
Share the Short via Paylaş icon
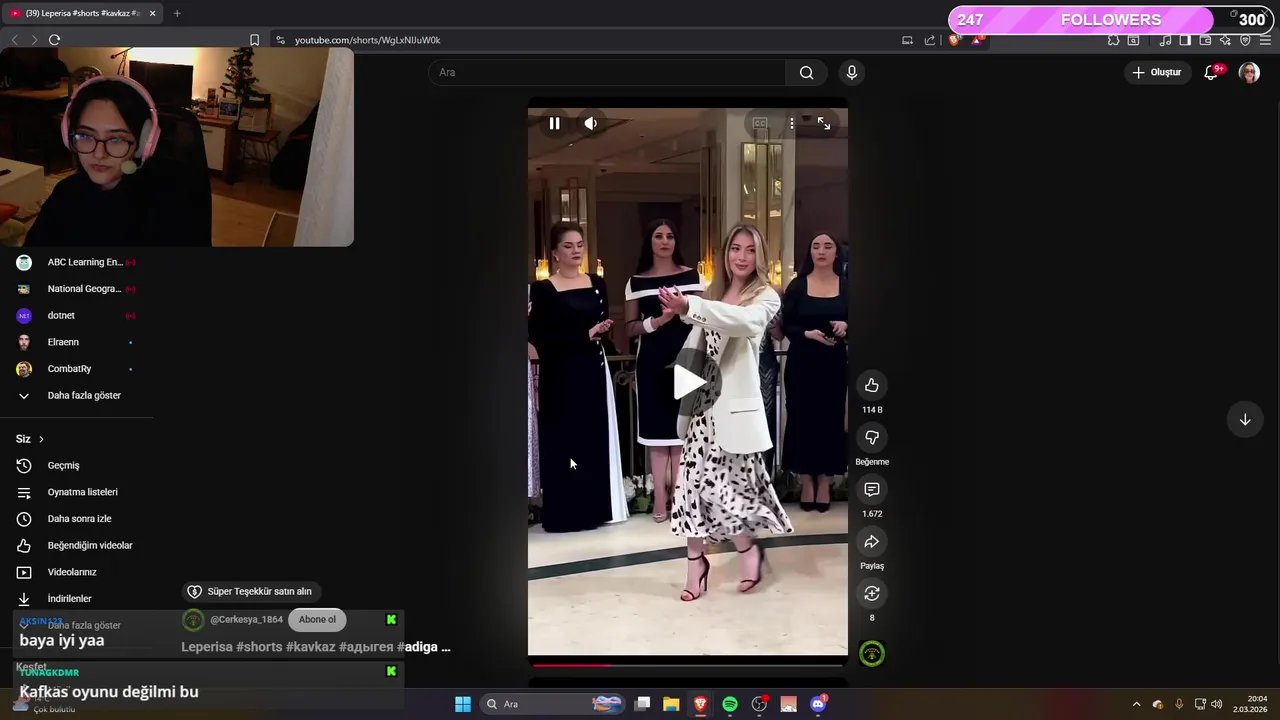[872, 541]
